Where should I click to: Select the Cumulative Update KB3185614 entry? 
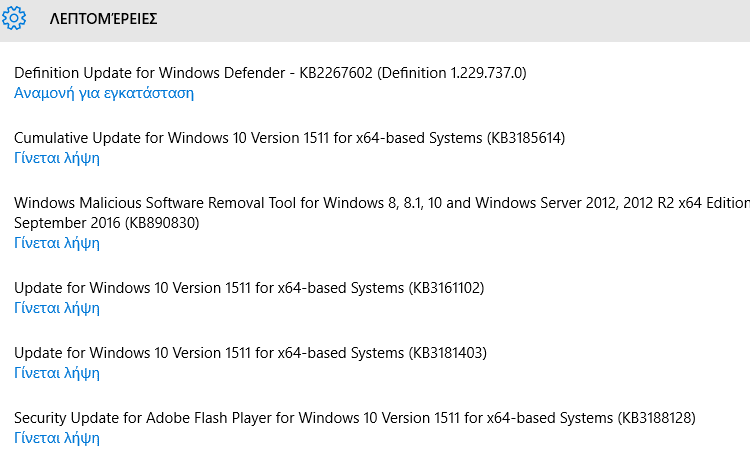coord(289,138)
